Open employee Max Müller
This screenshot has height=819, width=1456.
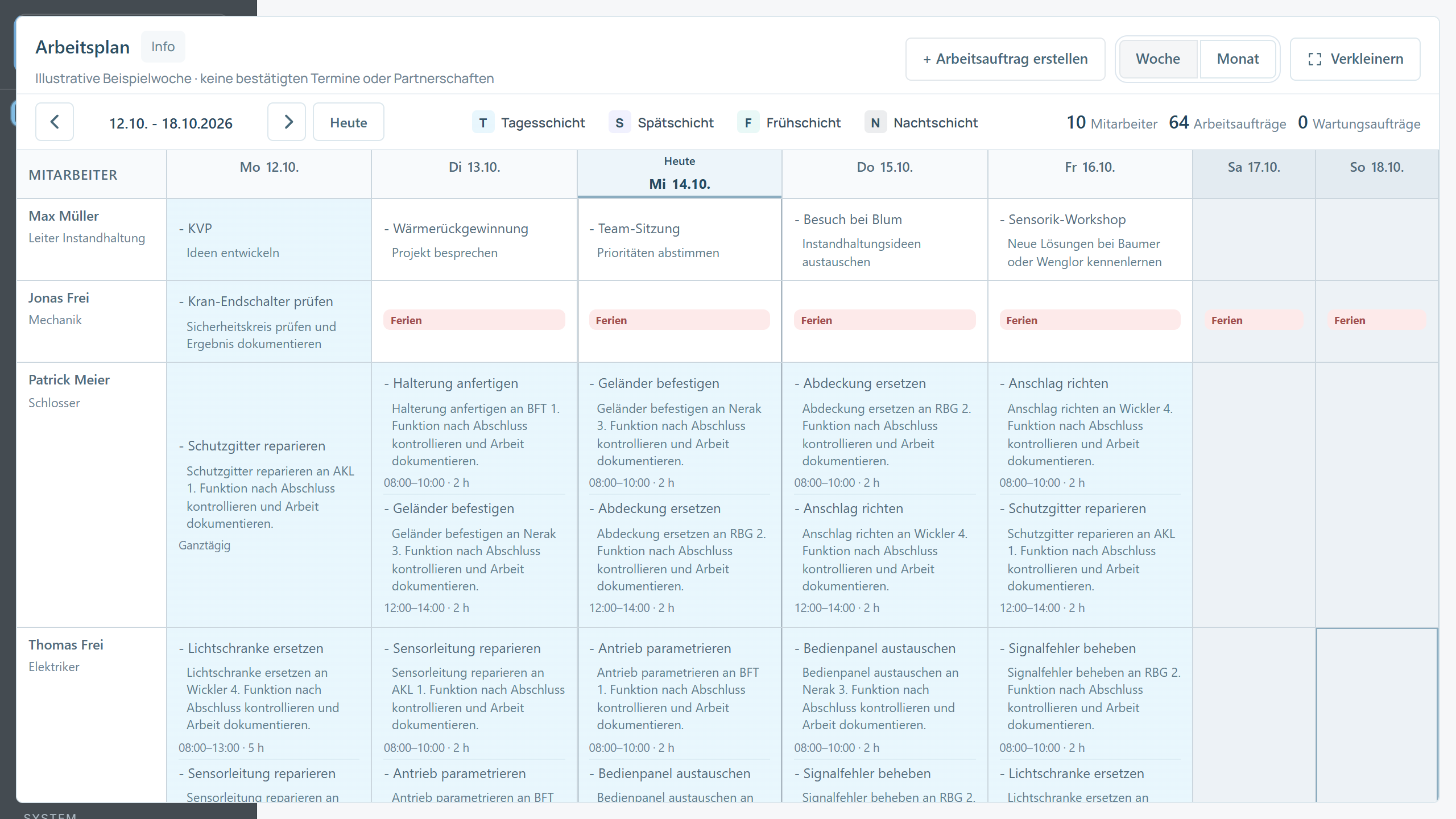point(64,216)
